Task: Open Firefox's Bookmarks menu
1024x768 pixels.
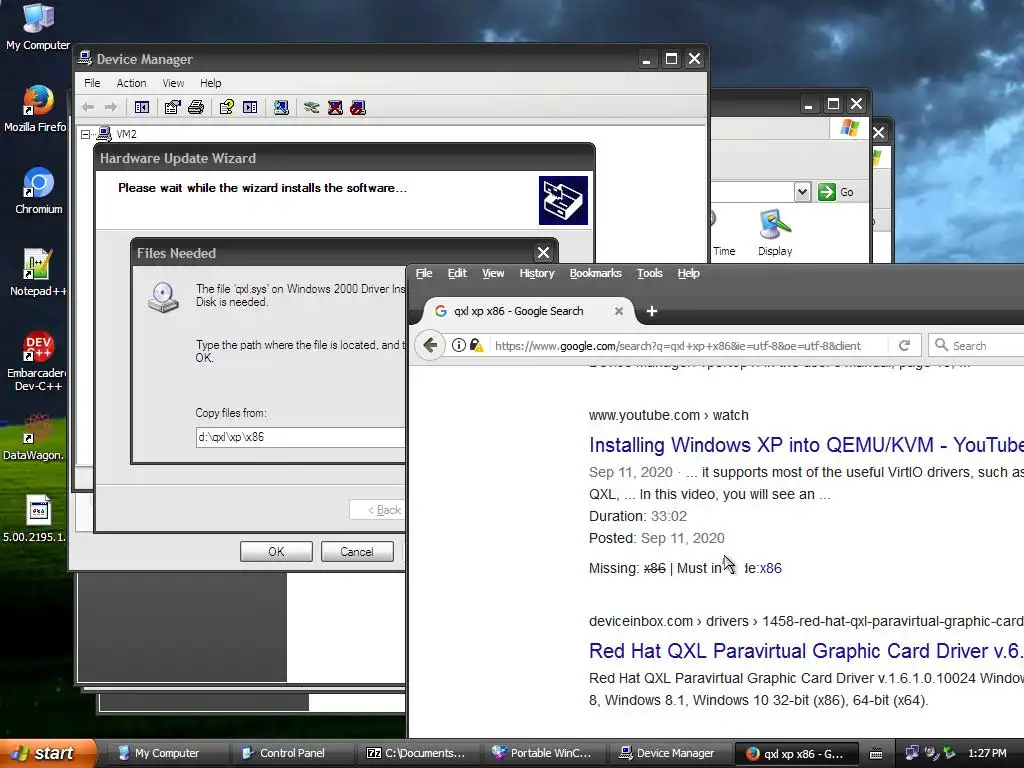Action: click(x=595, y=273)
